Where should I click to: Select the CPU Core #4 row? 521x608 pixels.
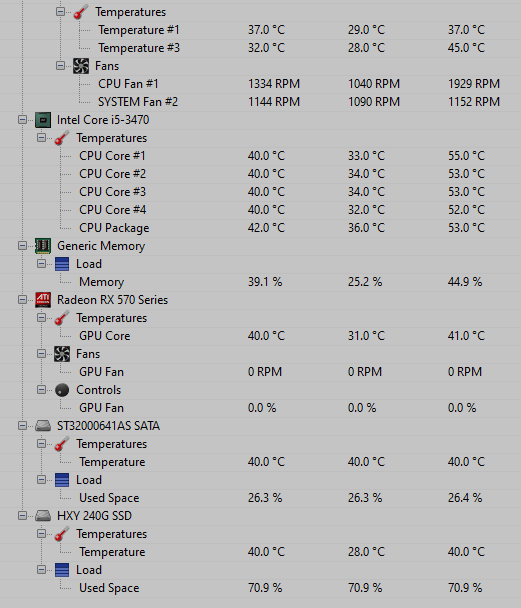260,210
